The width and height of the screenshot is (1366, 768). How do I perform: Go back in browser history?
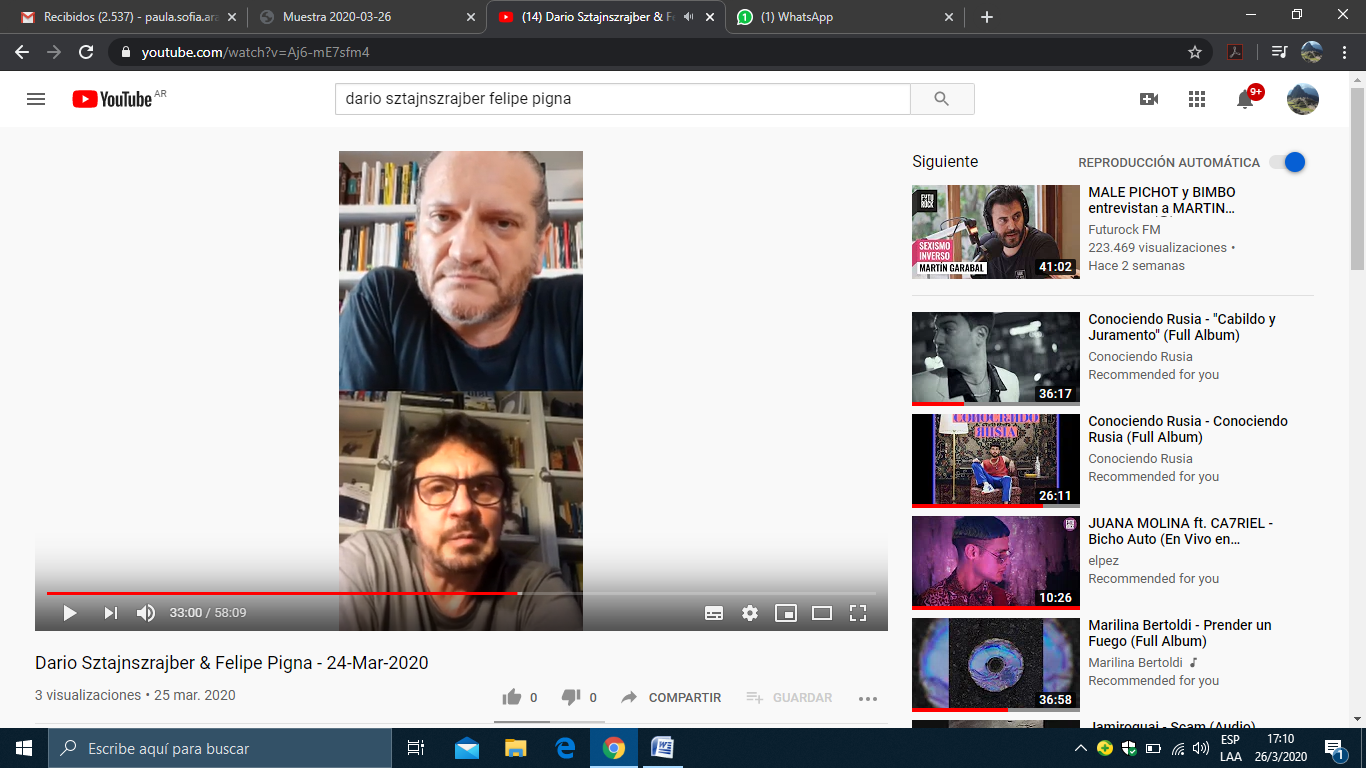[22, 52]
